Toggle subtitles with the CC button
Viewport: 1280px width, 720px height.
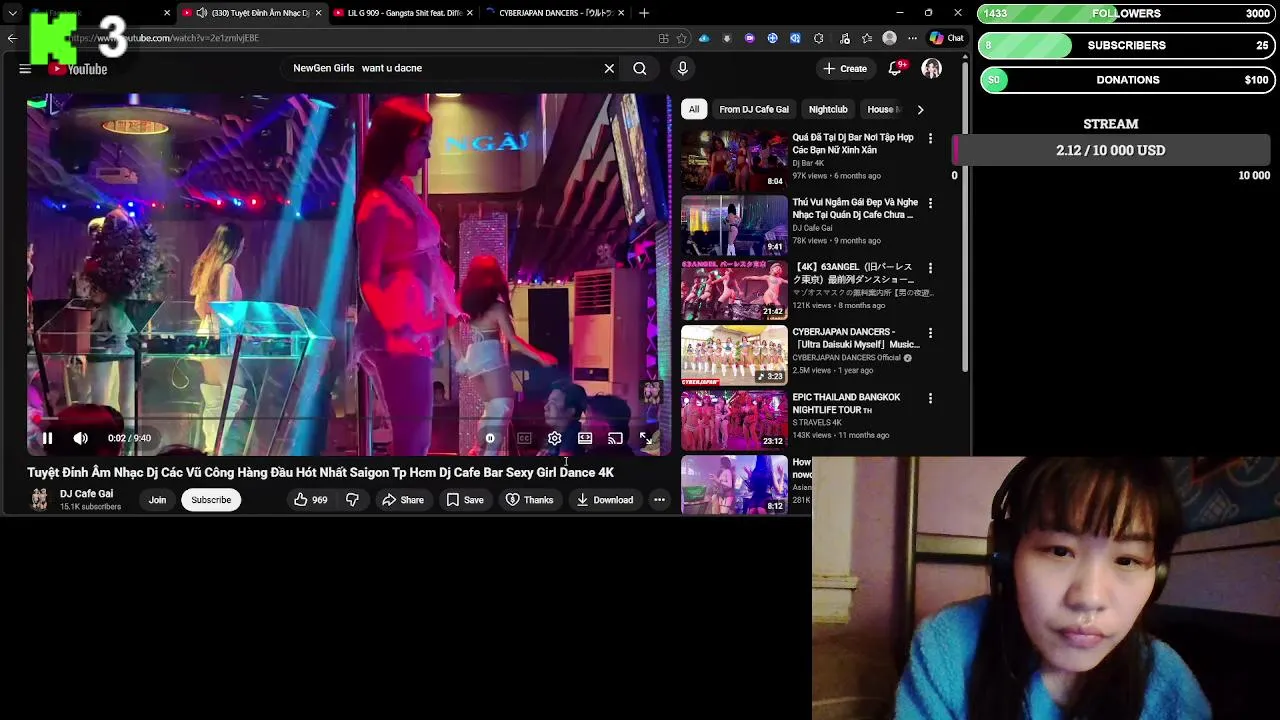(524, 438)
